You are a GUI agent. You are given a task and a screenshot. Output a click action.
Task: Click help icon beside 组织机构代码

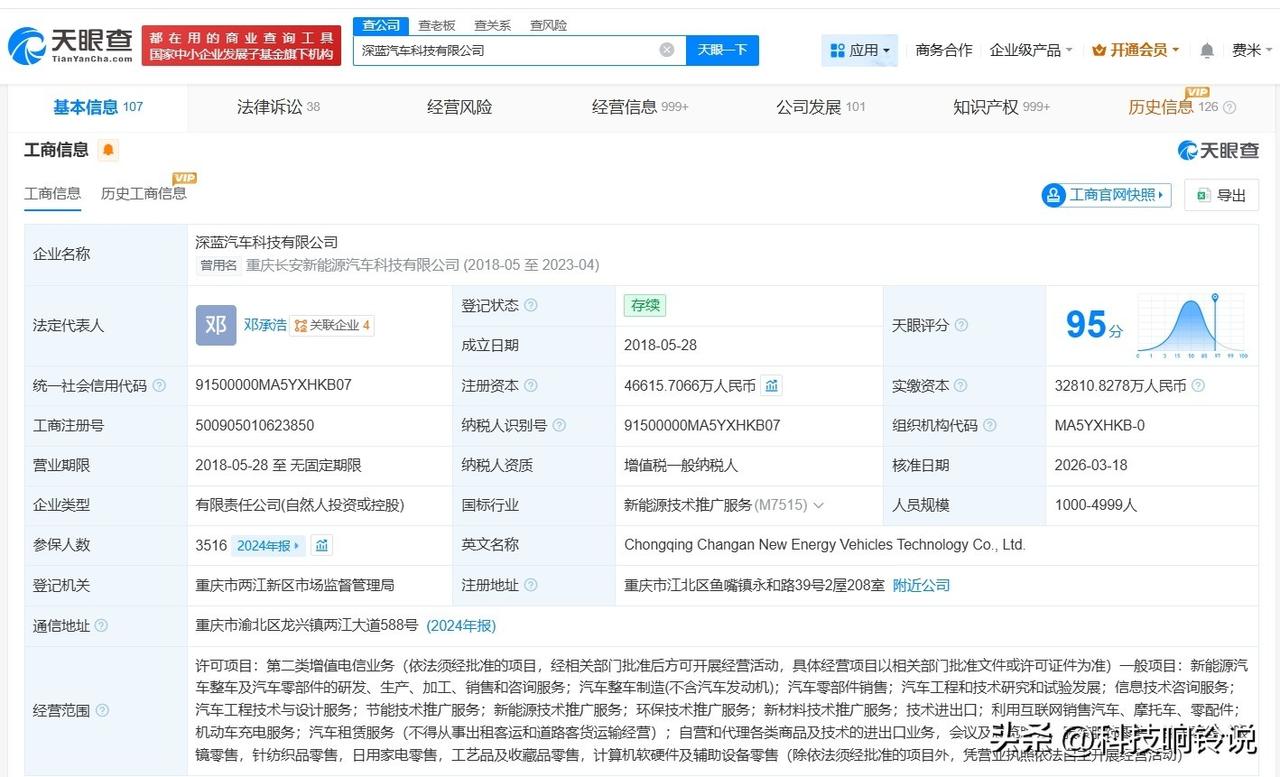tap(990, 425)
